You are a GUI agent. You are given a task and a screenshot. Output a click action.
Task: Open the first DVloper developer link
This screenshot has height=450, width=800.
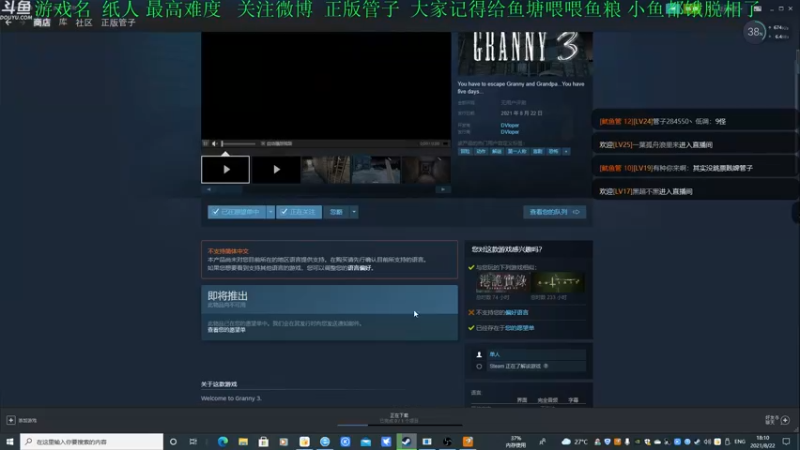pos(510,125)
